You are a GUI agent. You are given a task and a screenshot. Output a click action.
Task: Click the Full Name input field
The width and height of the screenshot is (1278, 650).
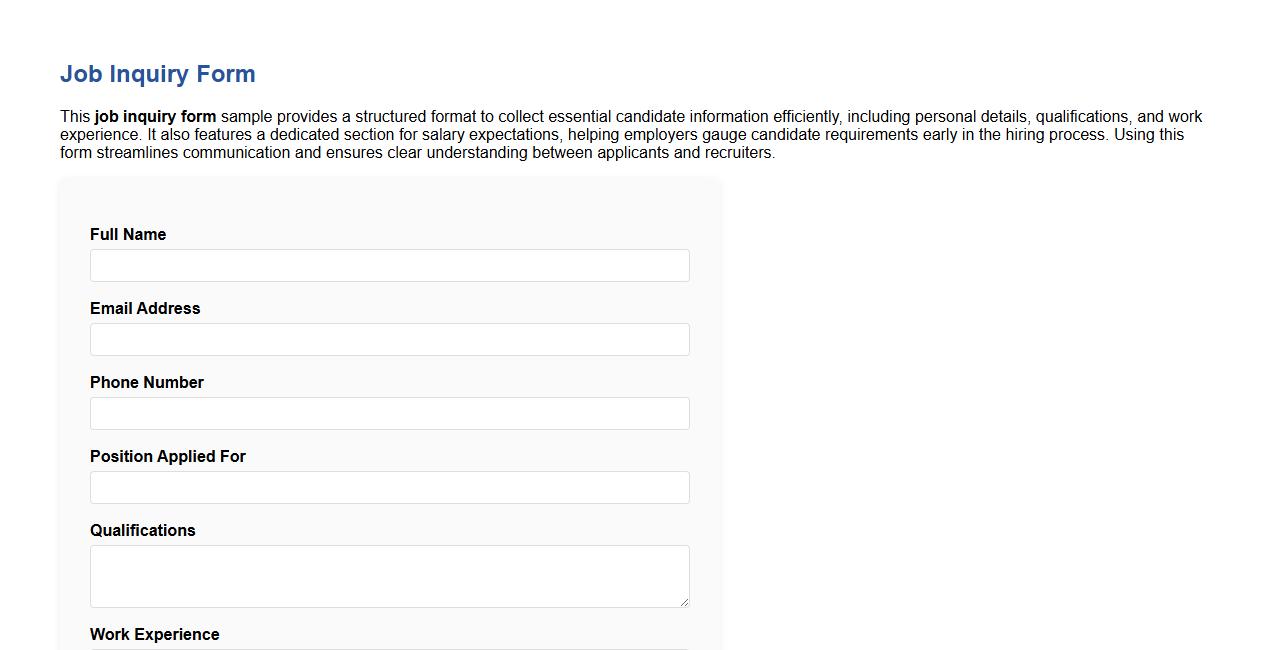pos(389,265)
